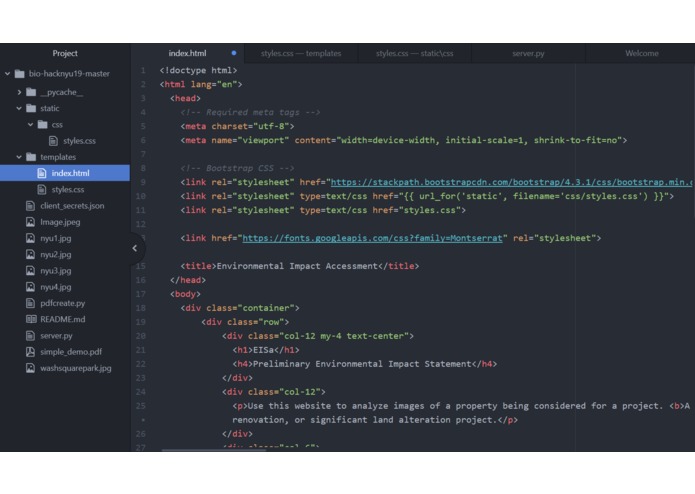Click file icon of styles.css under templates
This screenshot has width=695, height=494.
(42, 190)
